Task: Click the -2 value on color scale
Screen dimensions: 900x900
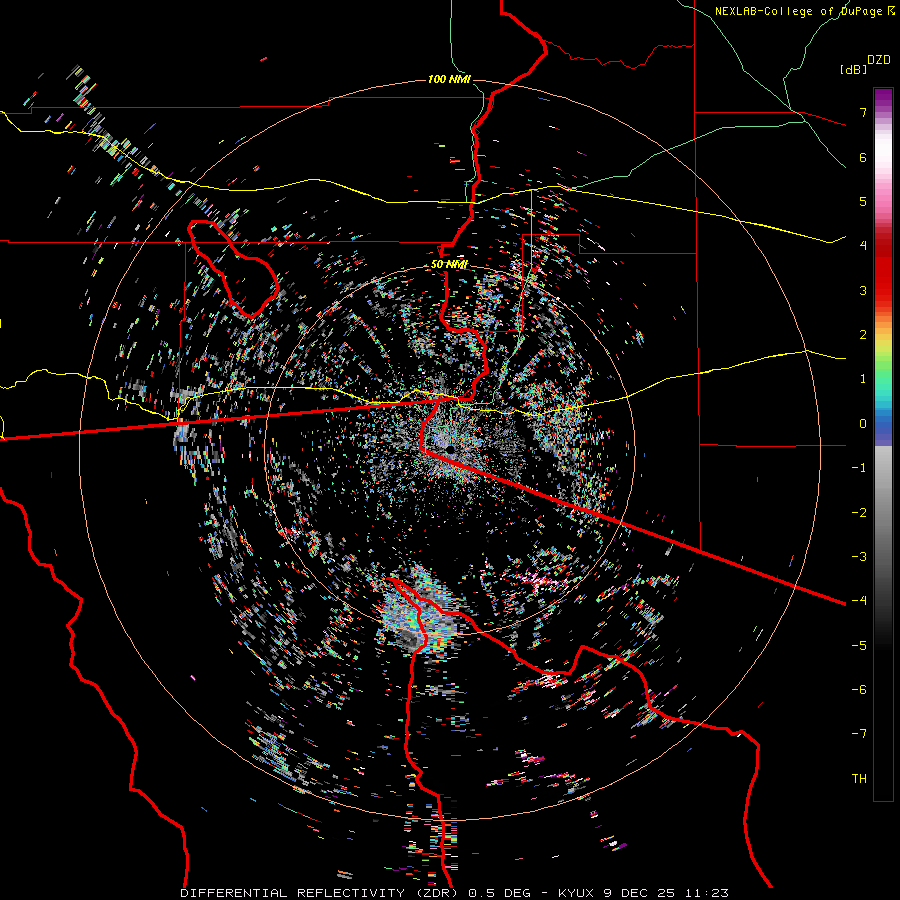Action: [859, 512]
